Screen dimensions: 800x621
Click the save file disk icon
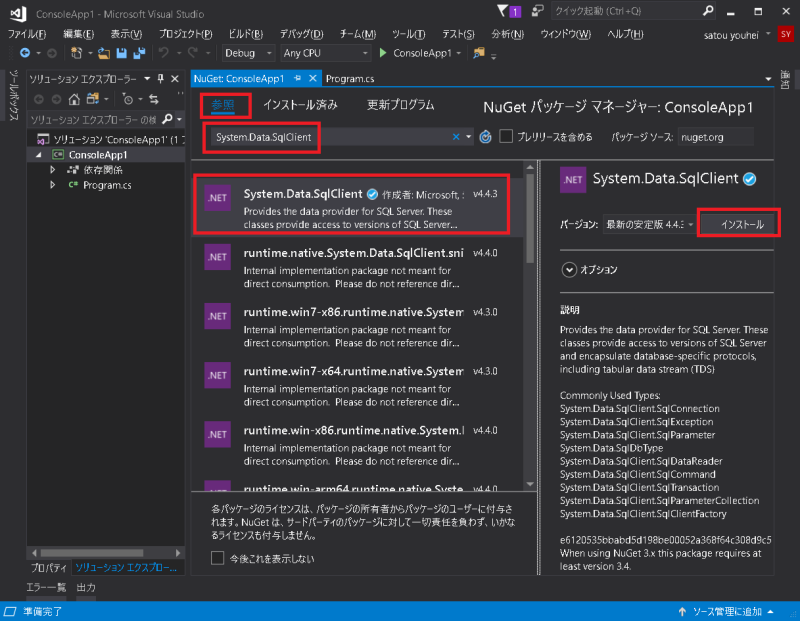click(x=121, y=53)
